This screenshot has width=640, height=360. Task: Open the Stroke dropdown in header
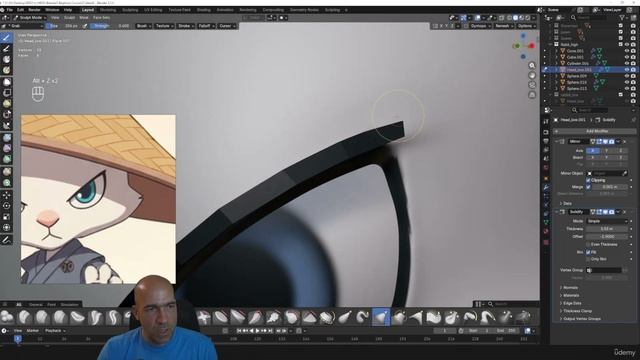186,26
